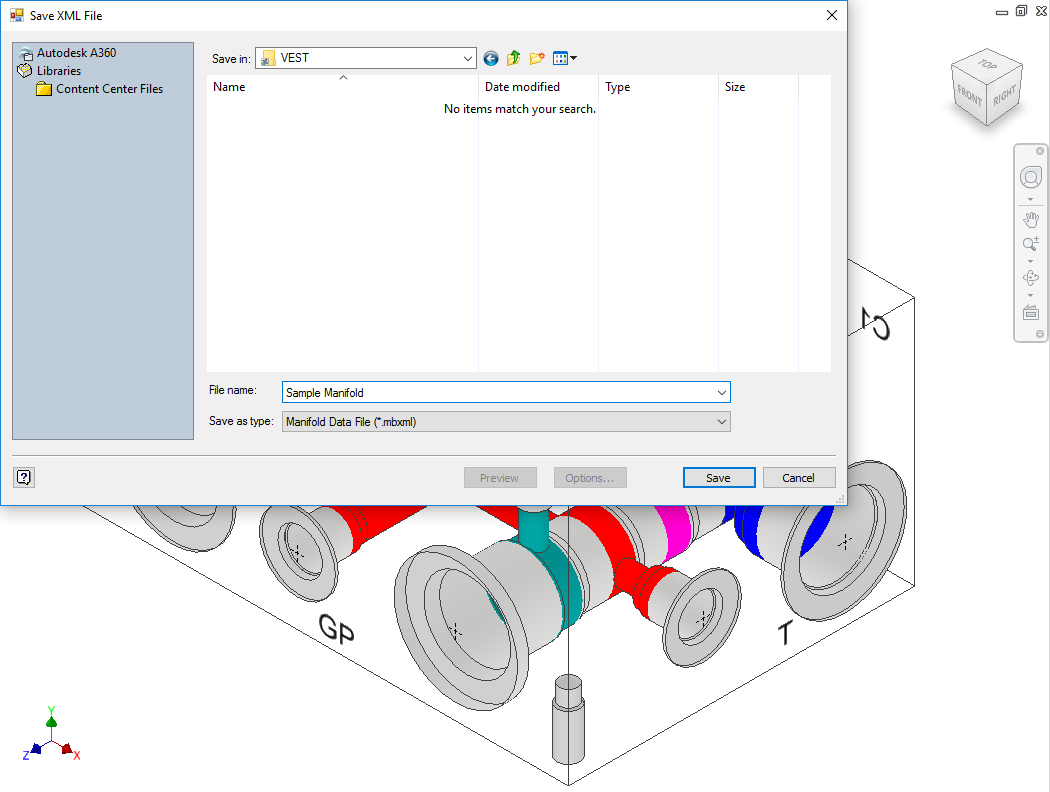Create a new folder in VEST
The image size is (1050, 792).
coord(537,59)
